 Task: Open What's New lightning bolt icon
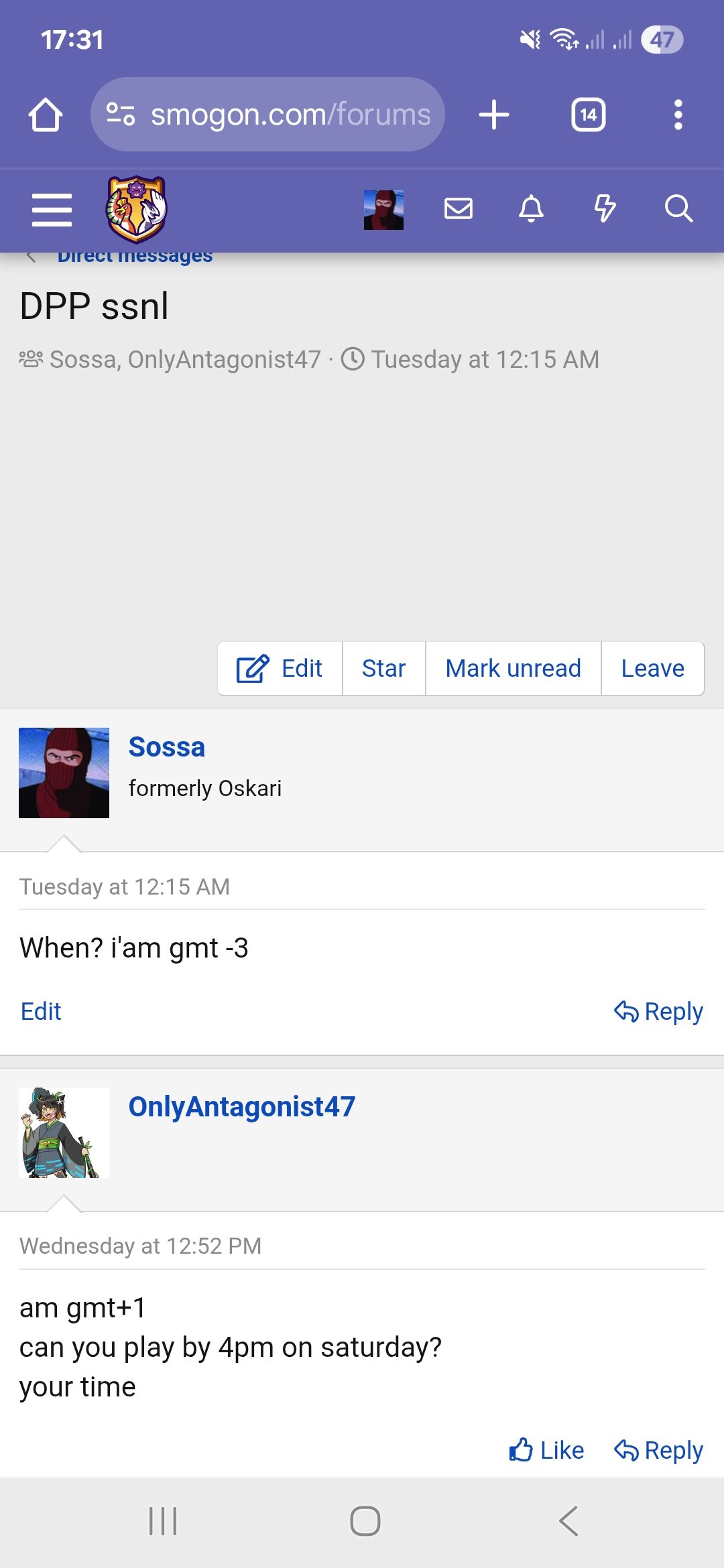605,209
